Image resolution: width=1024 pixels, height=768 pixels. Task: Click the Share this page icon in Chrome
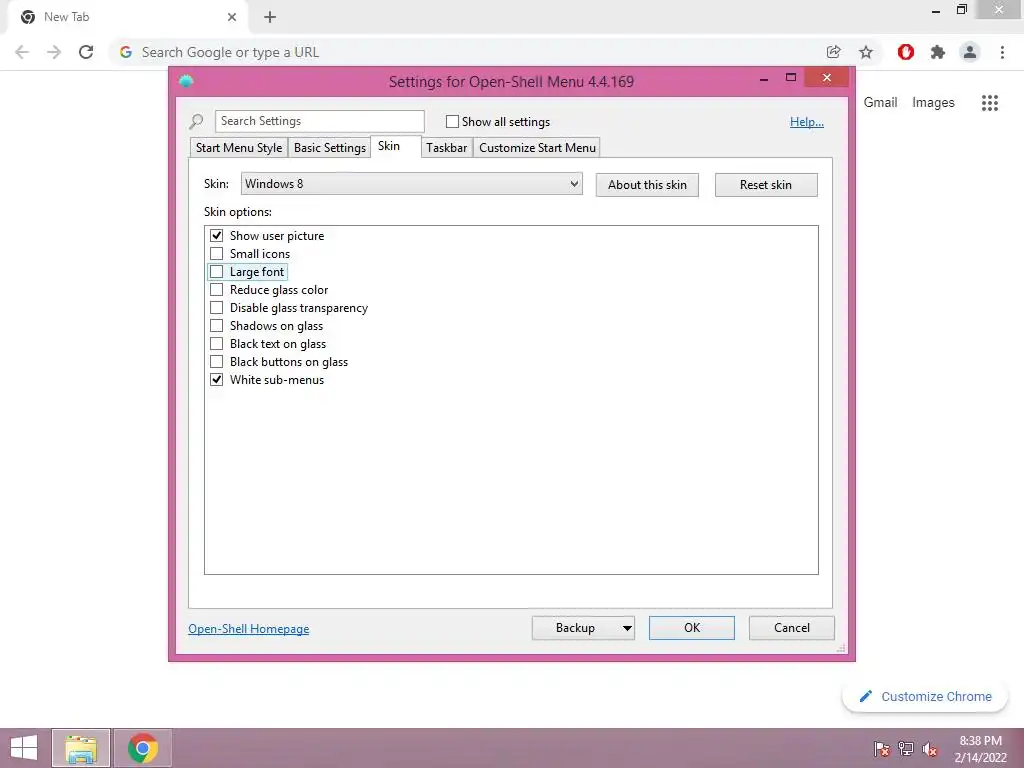point(833,52)
